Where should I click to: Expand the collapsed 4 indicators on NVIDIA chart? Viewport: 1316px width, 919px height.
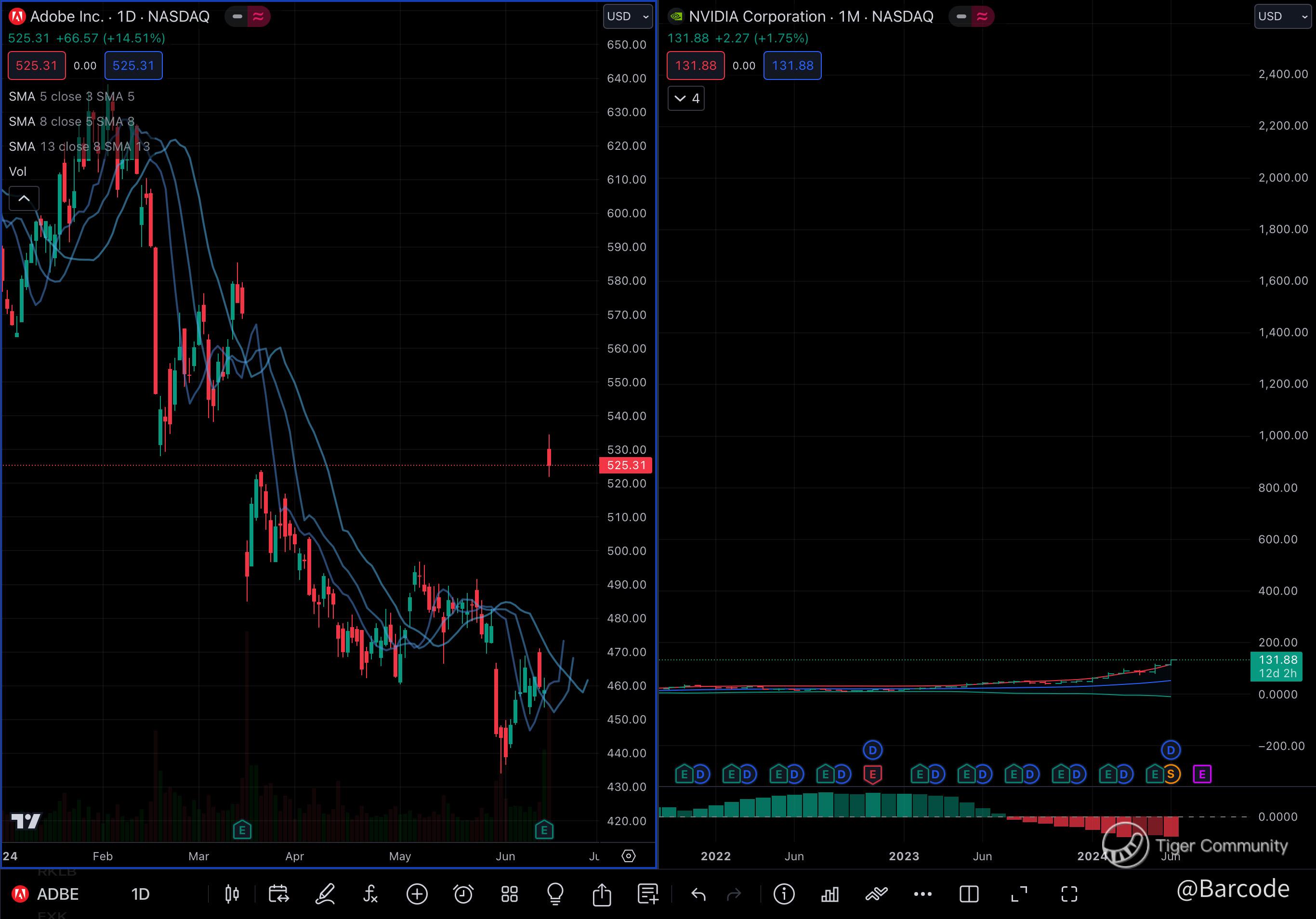[686, 99]
